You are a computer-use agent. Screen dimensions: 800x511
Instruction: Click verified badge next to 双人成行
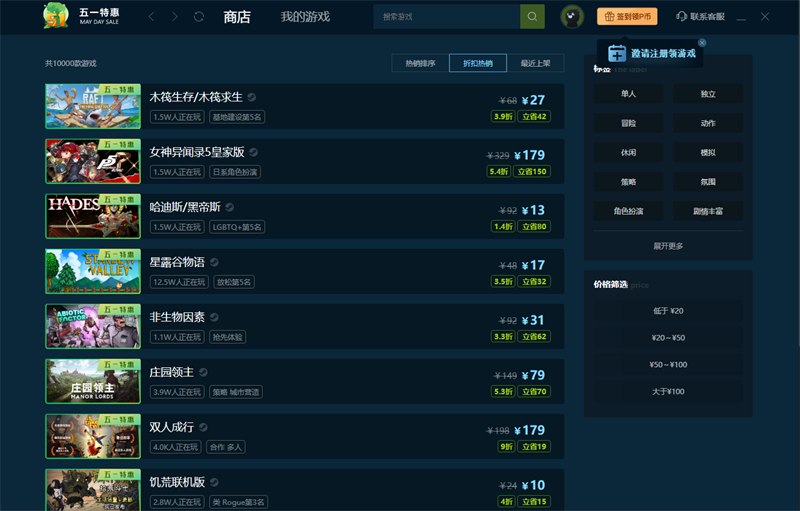click(203, 427)
